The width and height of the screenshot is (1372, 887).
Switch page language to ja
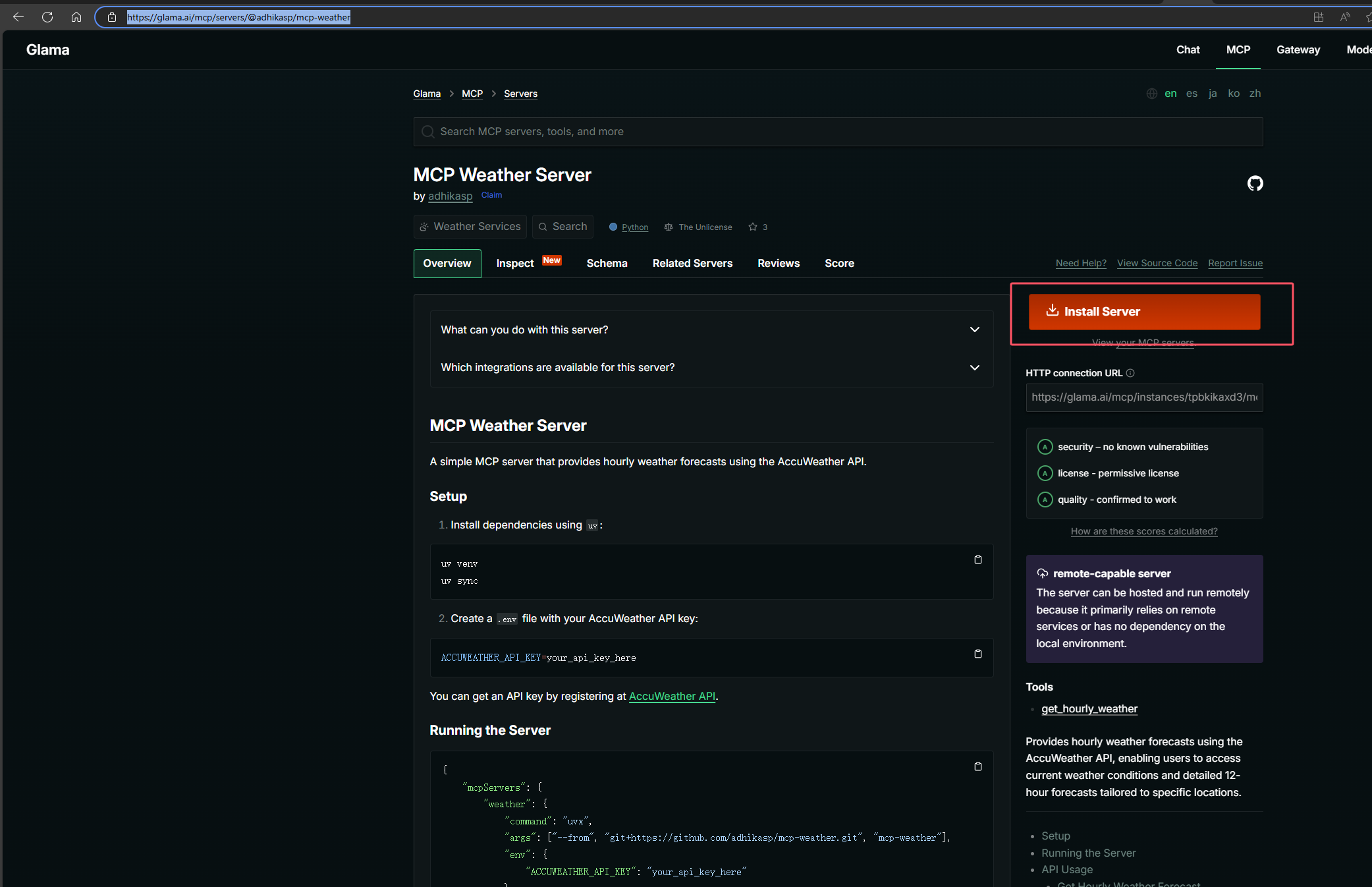[x=1213, y=94]
